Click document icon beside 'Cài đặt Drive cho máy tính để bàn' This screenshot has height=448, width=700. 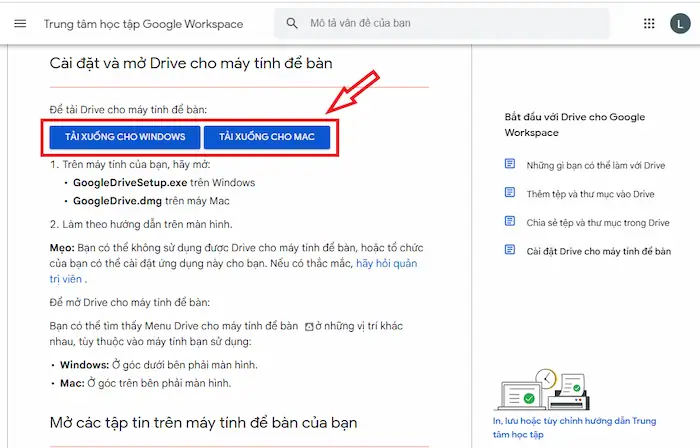[510, 251]
